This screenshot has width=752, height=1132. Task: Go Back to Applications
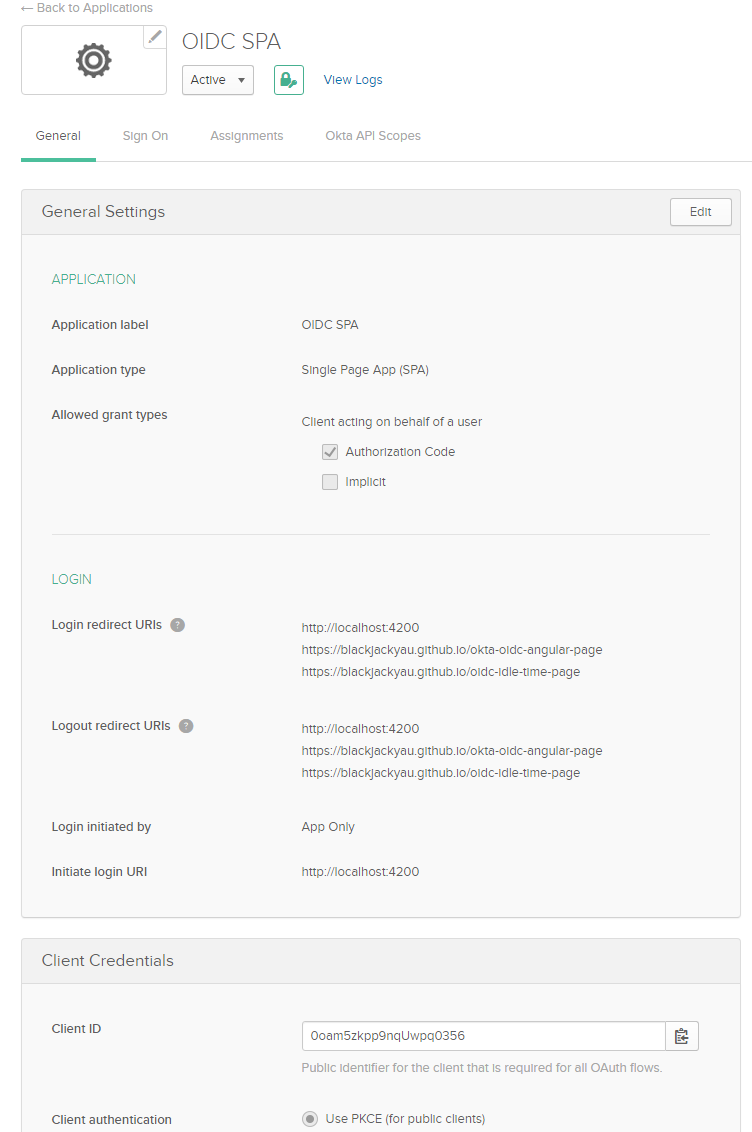tap(87, 8)
